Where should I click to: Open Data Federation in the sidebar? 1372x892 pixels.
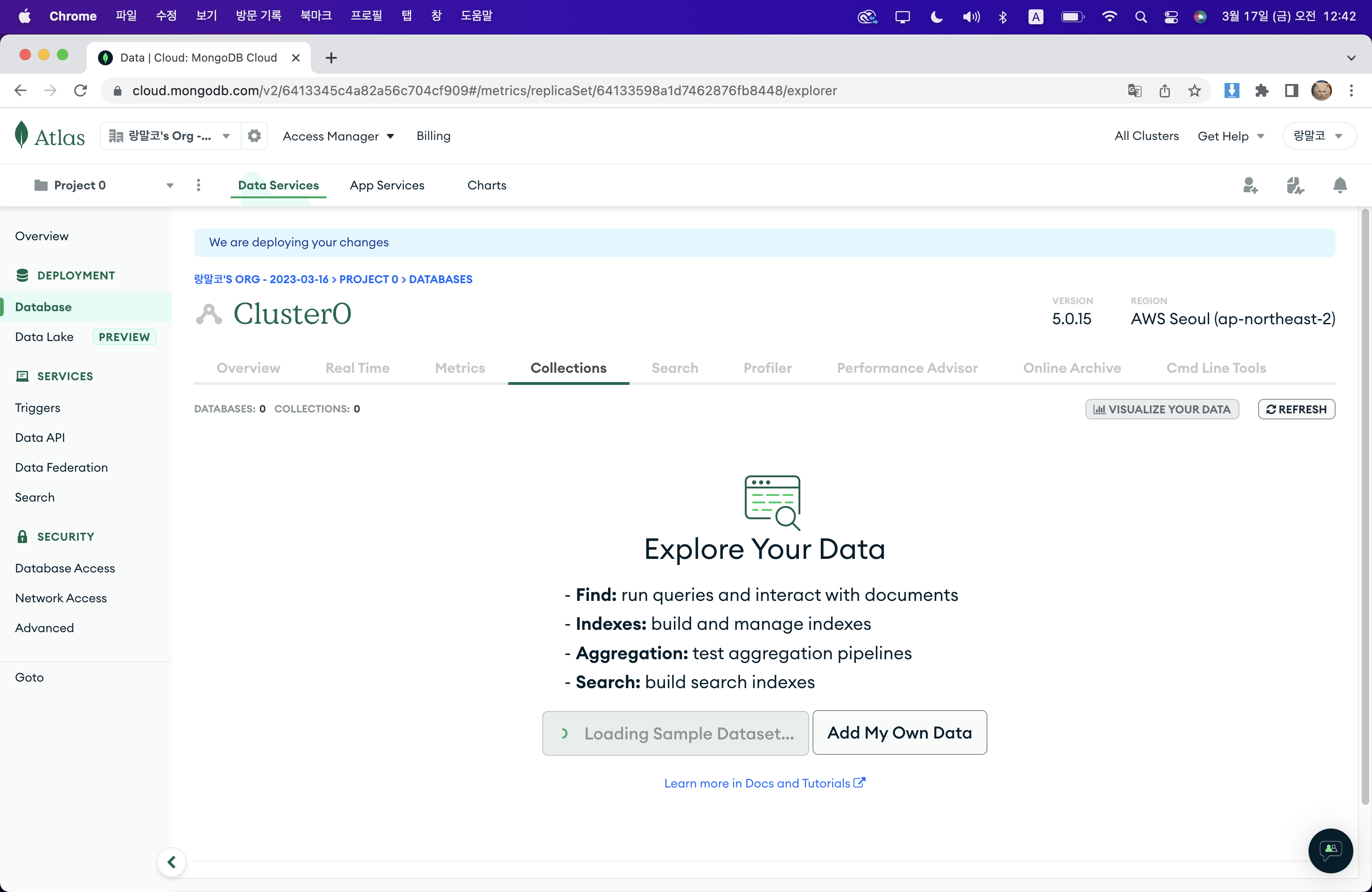click(62, 468)
